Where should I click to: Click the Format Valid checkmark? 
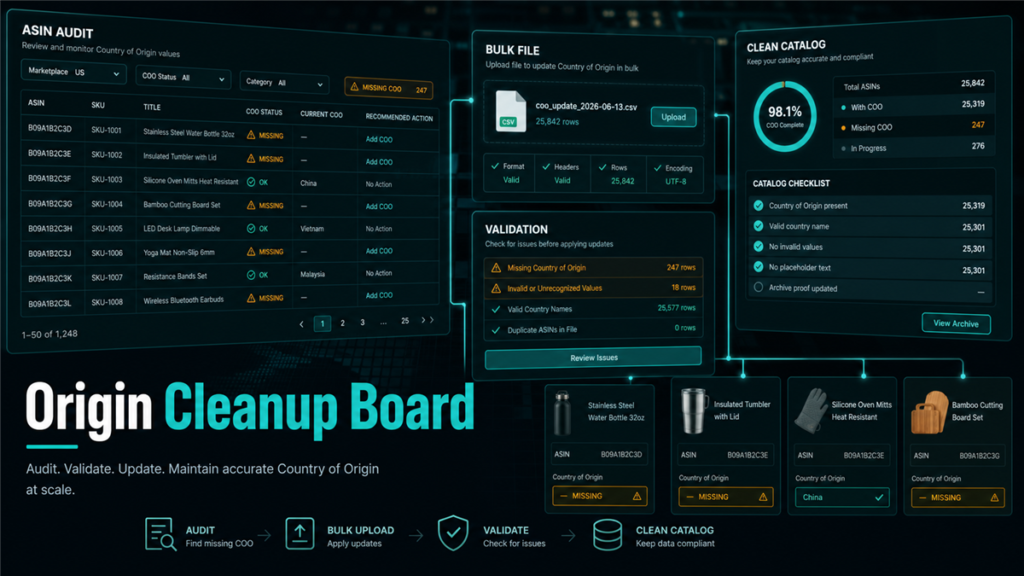[x=495, y=166]
